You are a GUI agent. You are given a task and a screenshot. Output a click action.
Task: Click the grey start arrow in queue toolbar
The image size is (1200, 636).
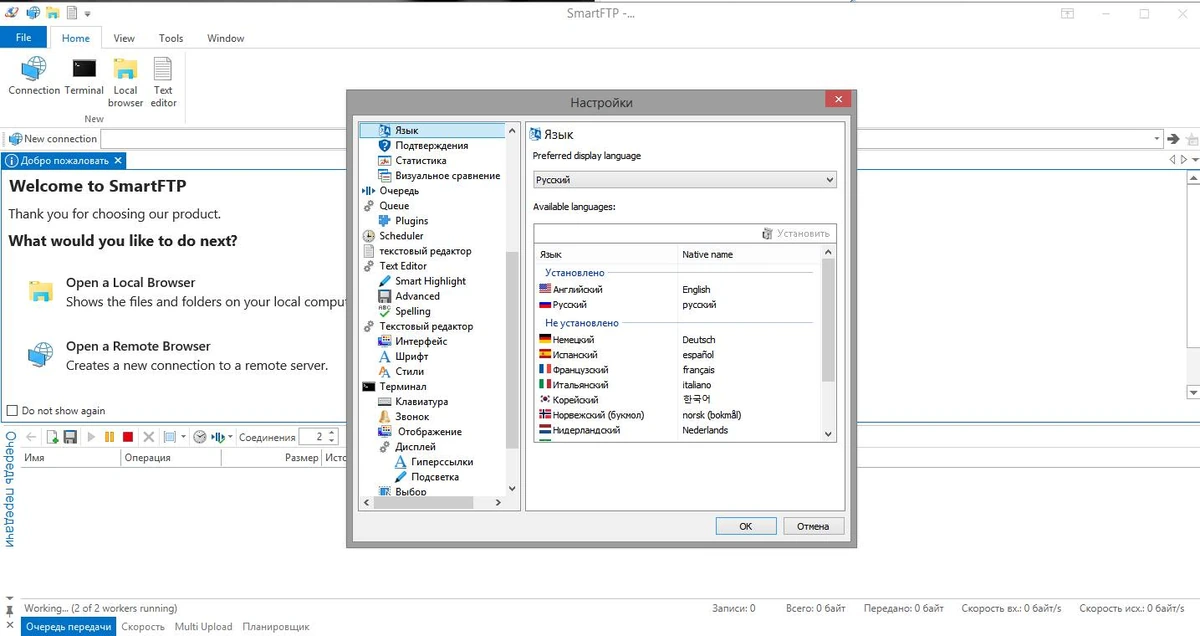pos(92,437)
